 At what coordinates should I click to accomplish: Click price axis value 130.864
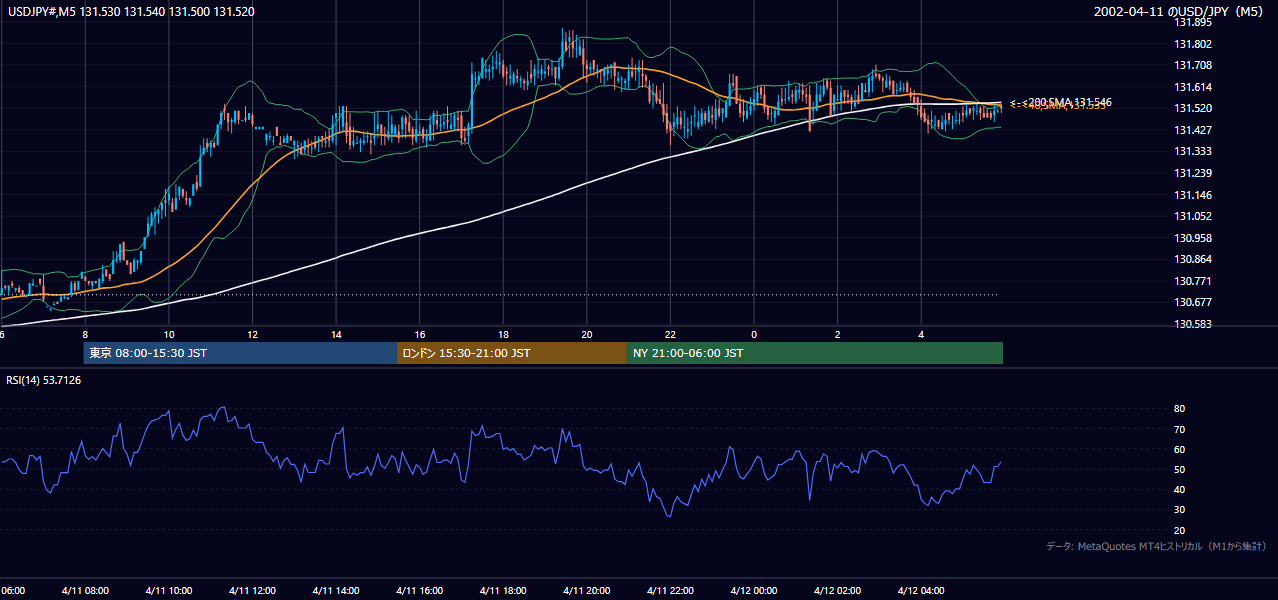(1192, 259)
